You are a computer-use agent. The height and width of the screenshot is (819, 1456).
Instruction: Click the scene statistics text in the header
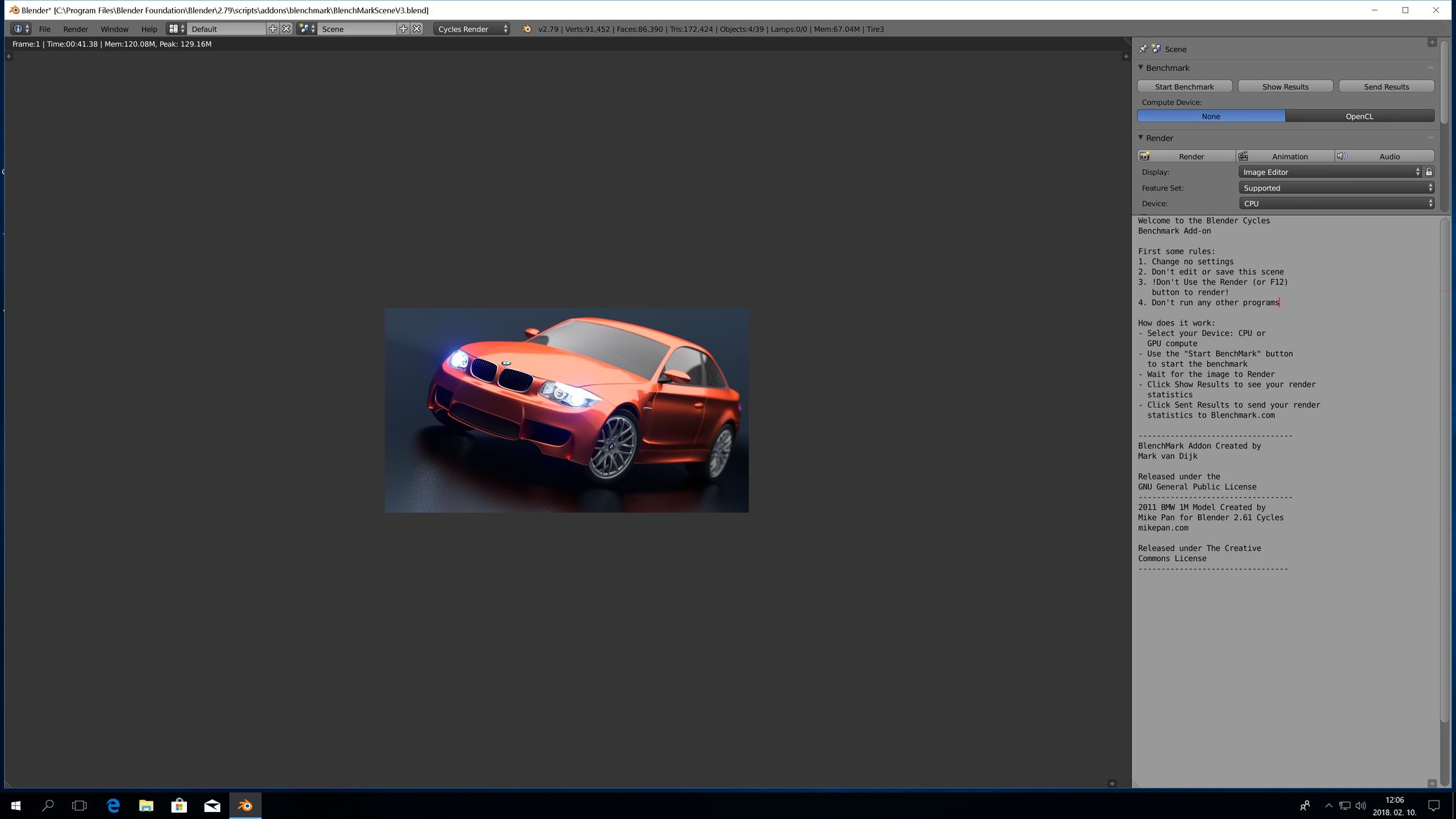pos(711,29)
